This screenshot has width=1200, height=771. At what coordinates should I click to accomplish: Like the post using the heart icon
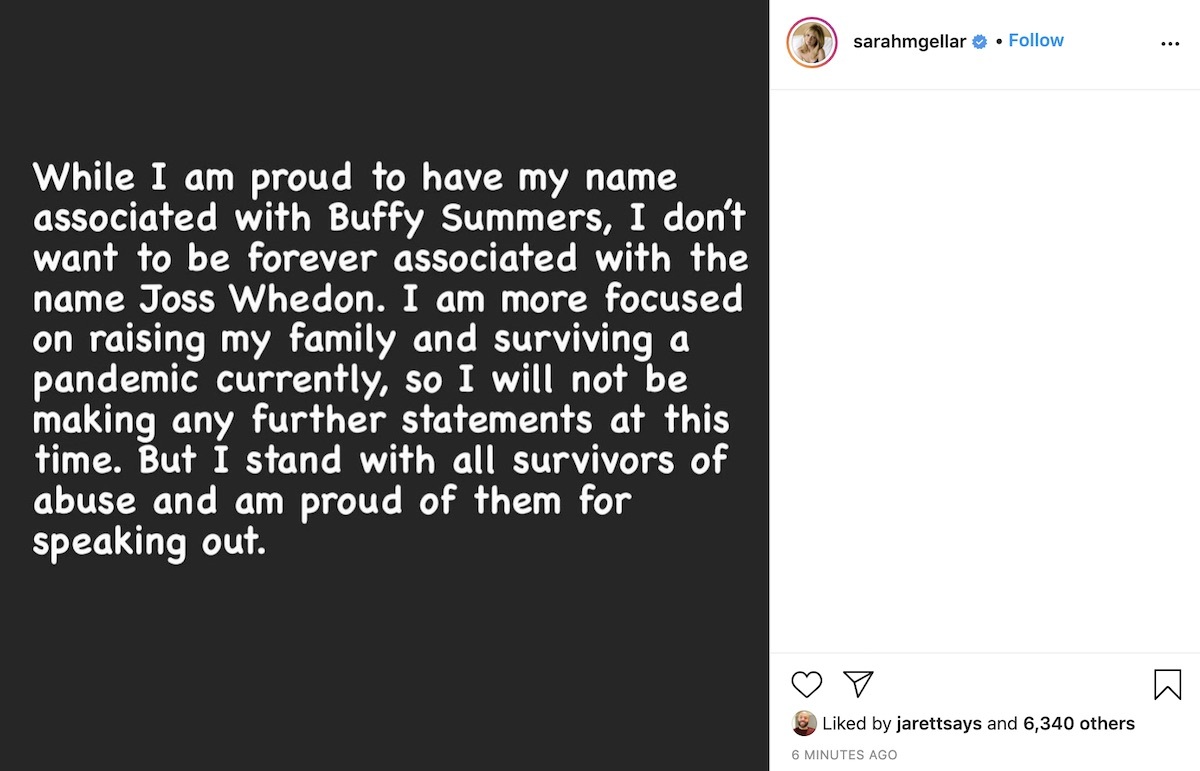(806, 684)
